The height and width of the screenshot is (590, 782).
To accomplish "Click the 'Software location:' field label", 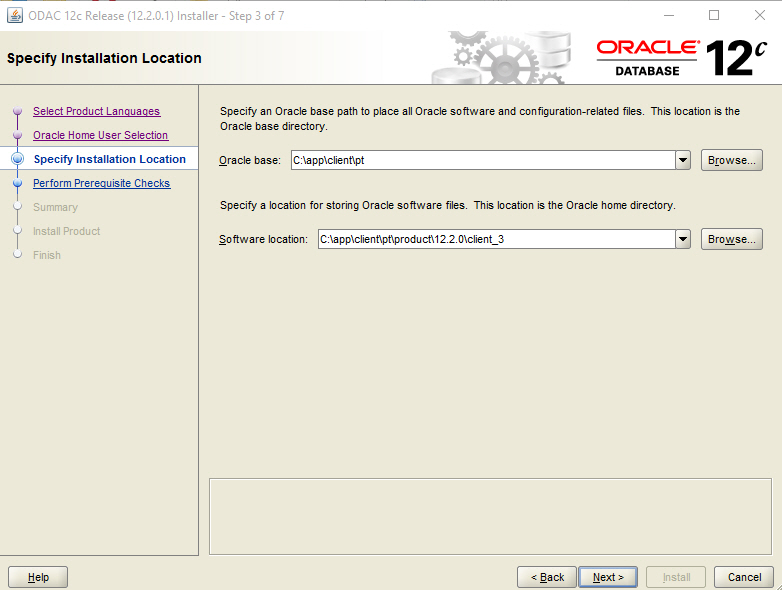I will point(263,239).
